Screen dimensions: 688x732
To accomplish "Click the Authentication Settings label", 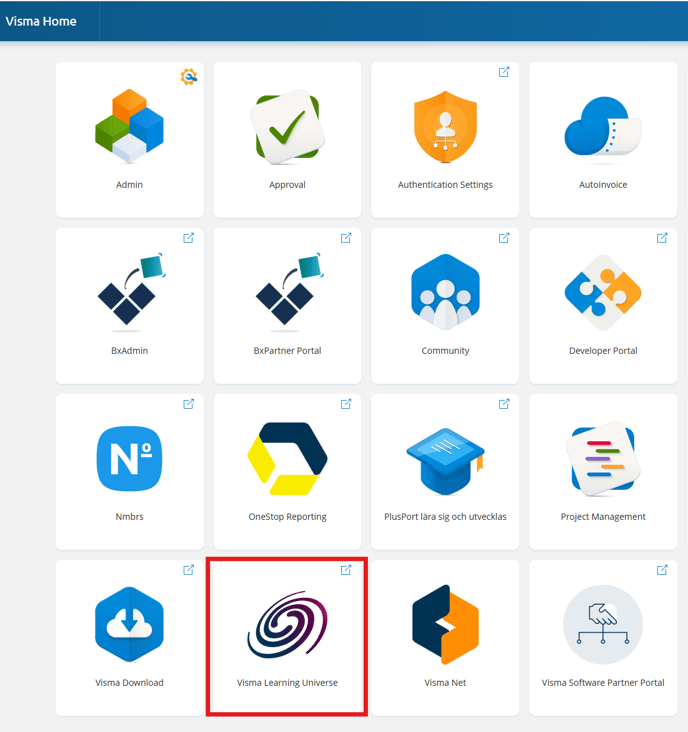I will click(445, 184).
